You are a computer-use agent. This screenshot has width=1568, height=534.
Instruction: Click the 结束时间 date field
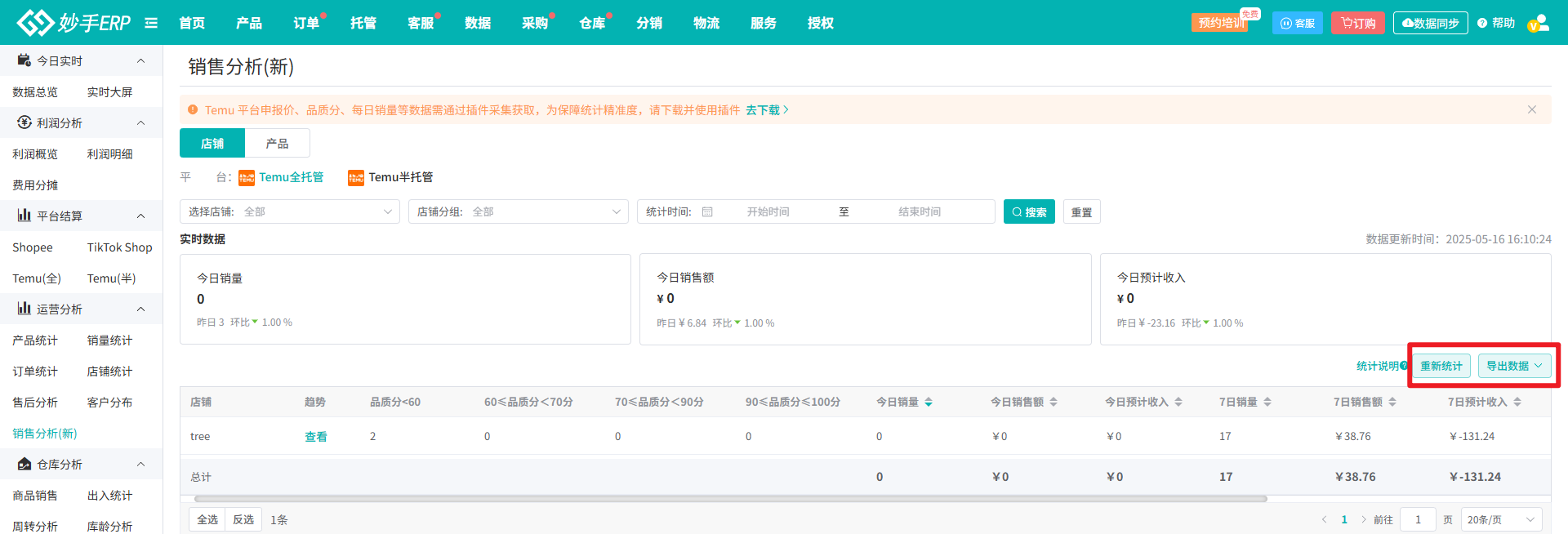920,211
